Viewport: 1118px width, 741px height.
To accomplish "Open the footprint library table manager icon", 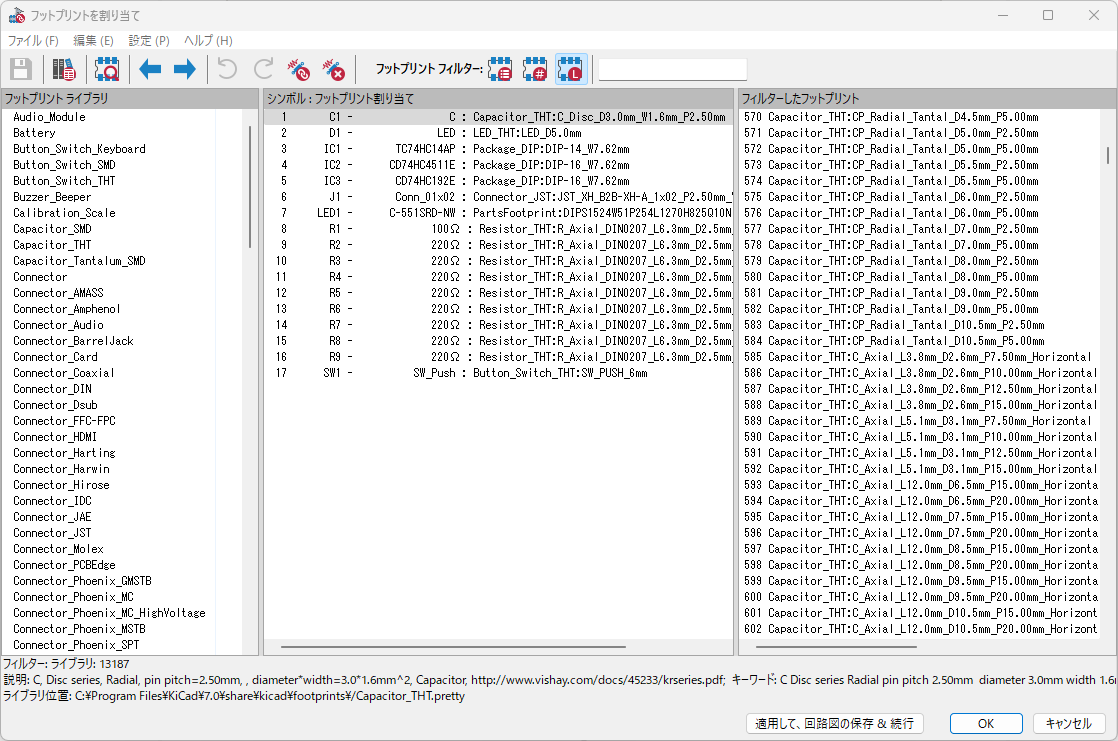I will tap(64, 69).
